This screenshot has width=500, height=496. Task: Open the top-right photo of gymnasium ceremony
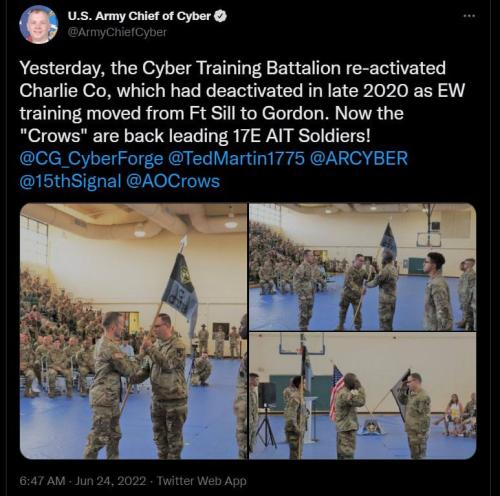coord(363,267)
